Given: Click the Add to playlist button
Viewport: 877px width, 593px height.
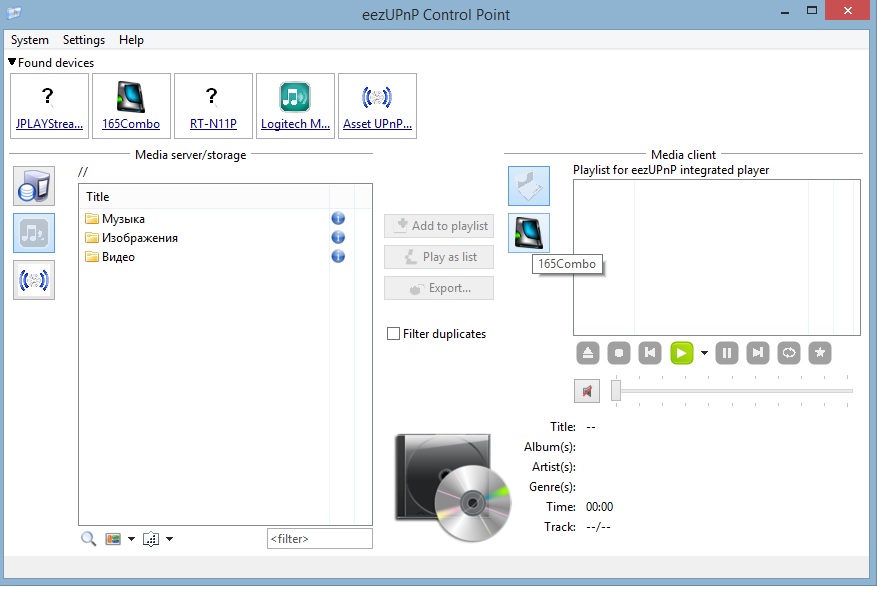Looking at the screenshot, I should click(439, 226).
